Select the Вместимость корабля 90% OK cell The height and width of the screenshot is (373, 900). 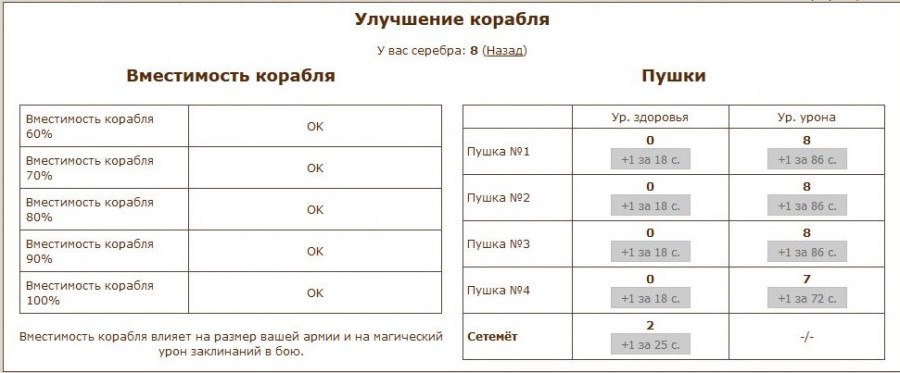(x=315, y=251)
